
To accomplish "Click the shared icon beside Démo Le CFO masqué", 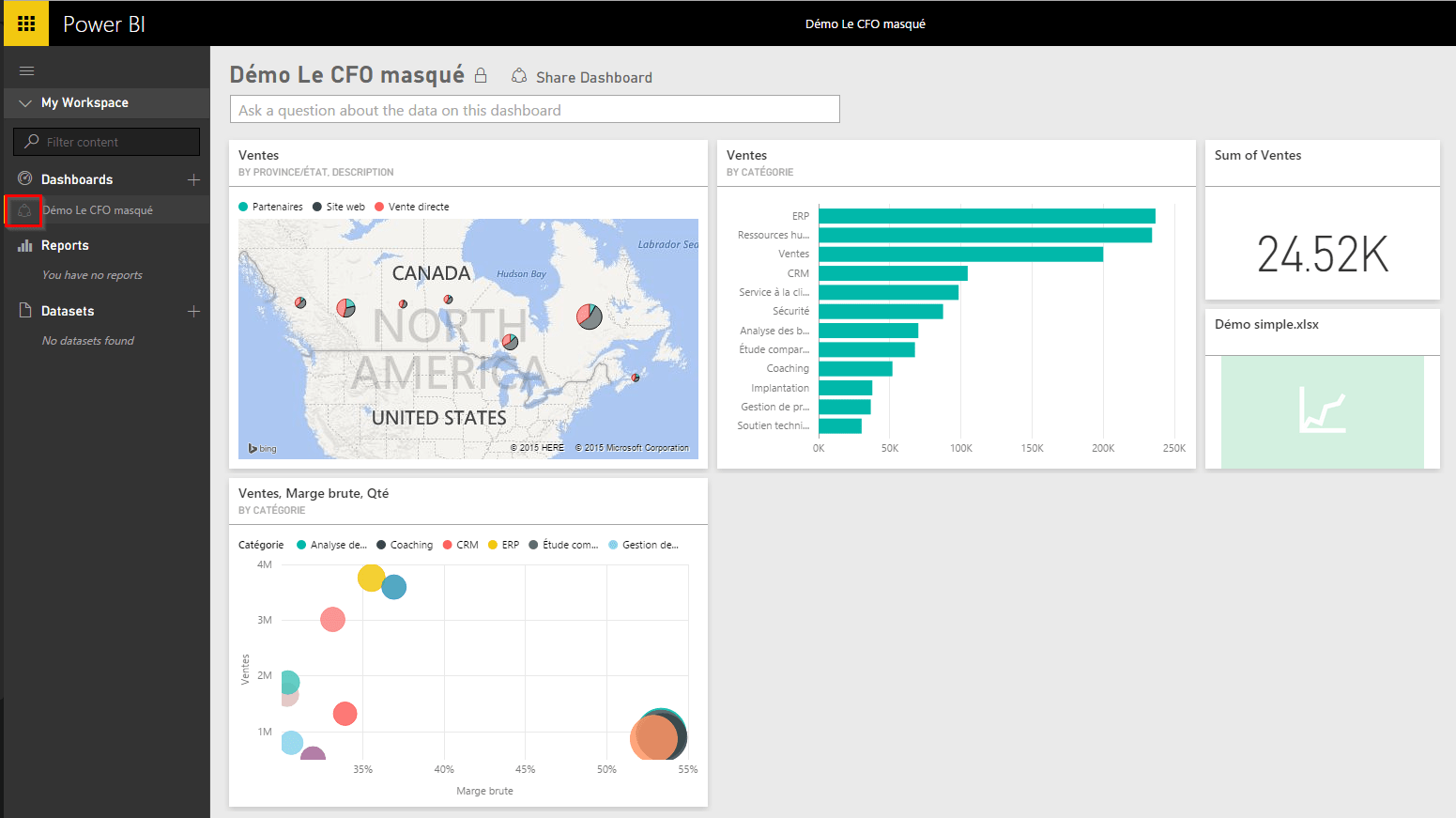I will [x=24, y=210].
